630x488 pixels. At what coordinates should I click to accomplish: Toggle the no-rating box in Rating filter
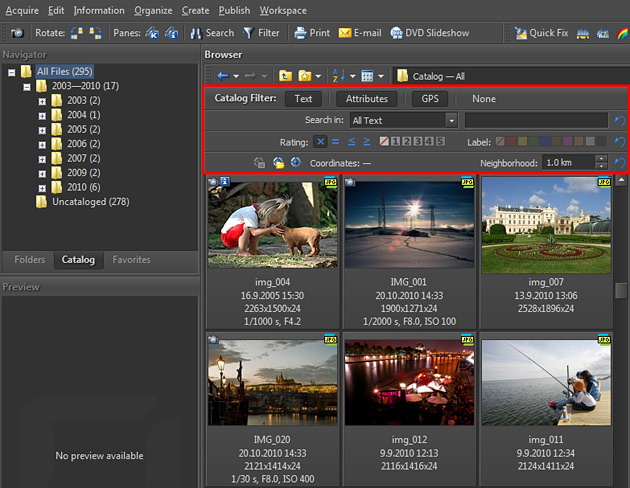click(384, 141)
